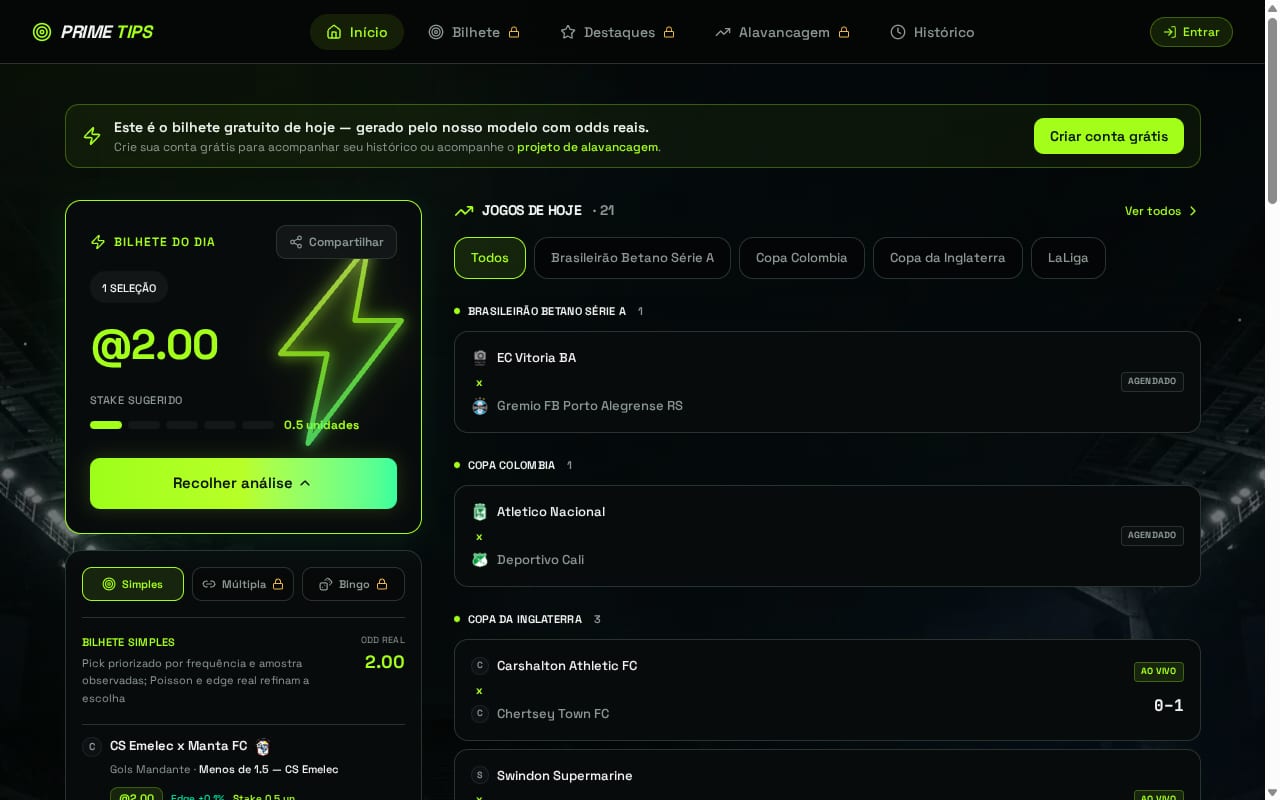
Task: Click the lock icon on Alavancagem
Action: [x=844, y=32]
